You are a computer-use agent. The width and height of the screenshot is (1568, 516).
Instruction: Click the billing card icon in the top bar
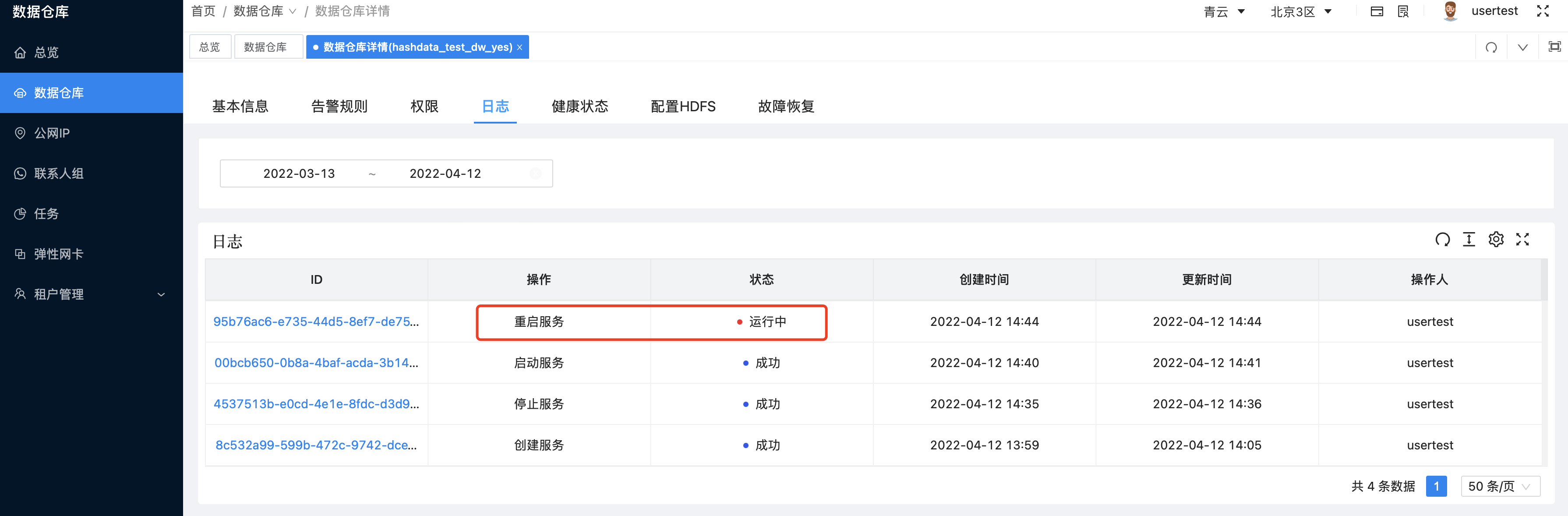pos(1377,11)
